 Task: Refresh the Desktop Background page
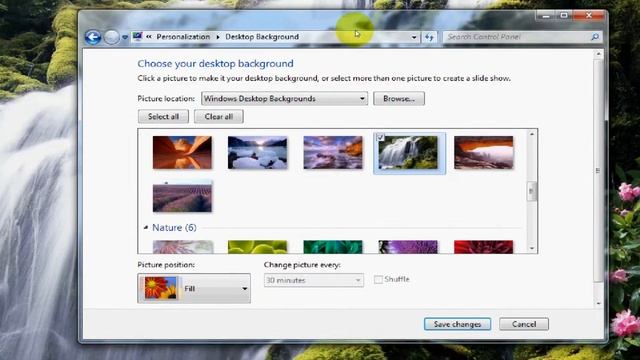[429, 37]
